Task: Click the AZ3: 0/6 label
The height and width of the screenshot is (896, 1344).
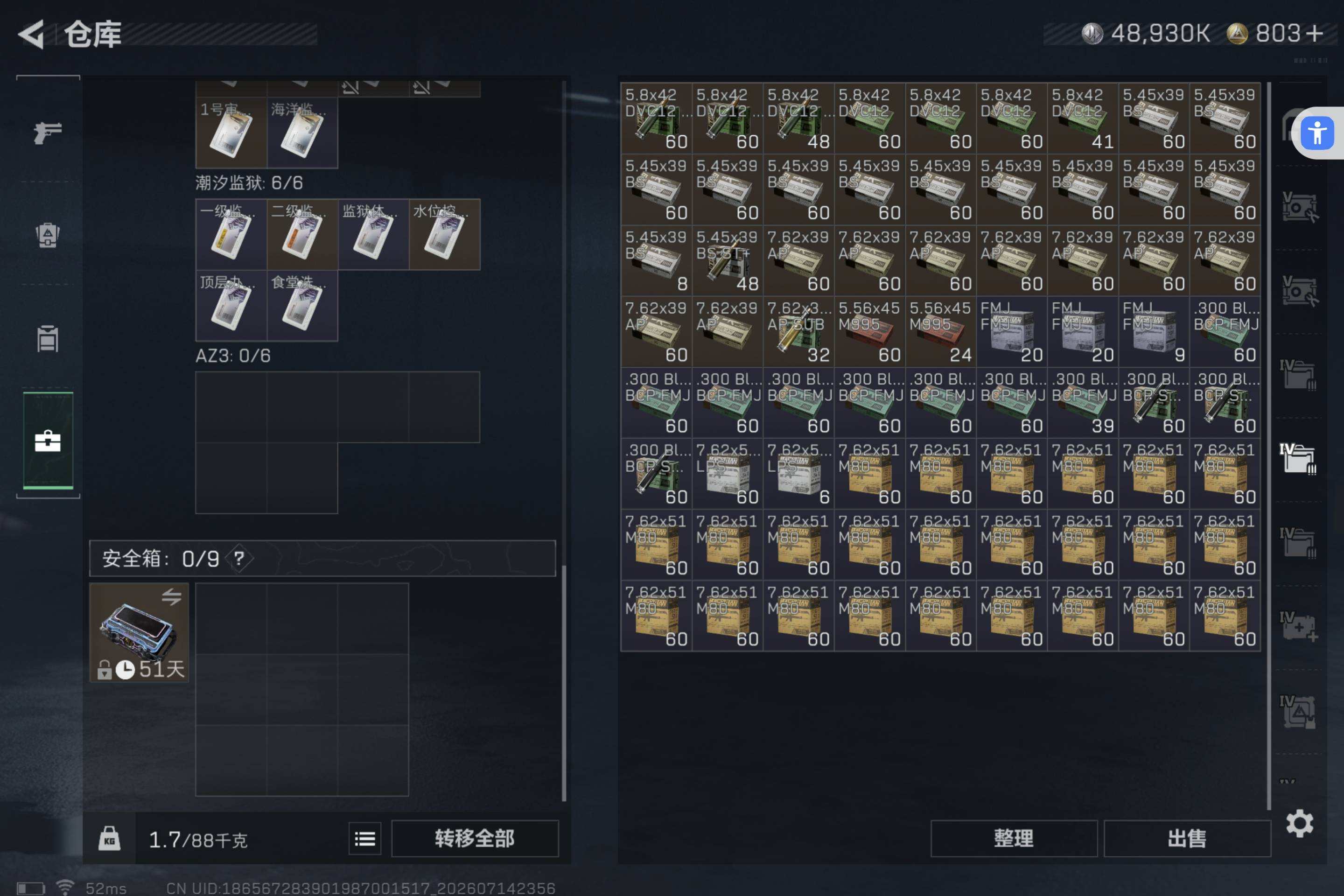Action: pyautogui.click(x=233, y=356)
